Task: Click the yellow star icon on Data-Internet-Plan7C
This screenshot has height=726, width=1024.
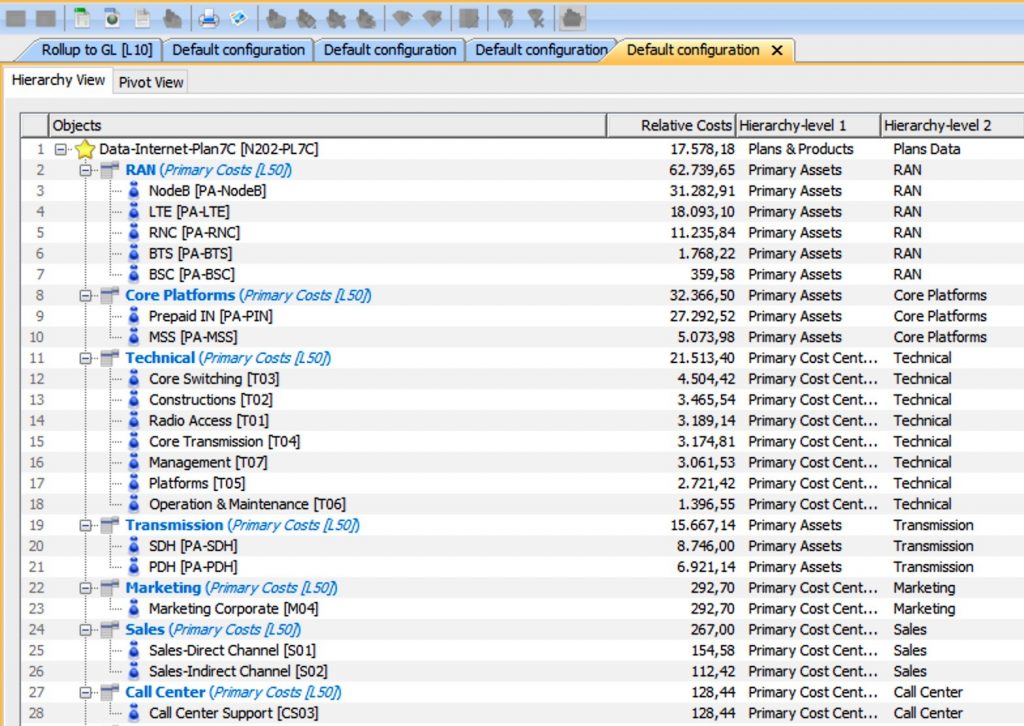Action: coord(85,149)
